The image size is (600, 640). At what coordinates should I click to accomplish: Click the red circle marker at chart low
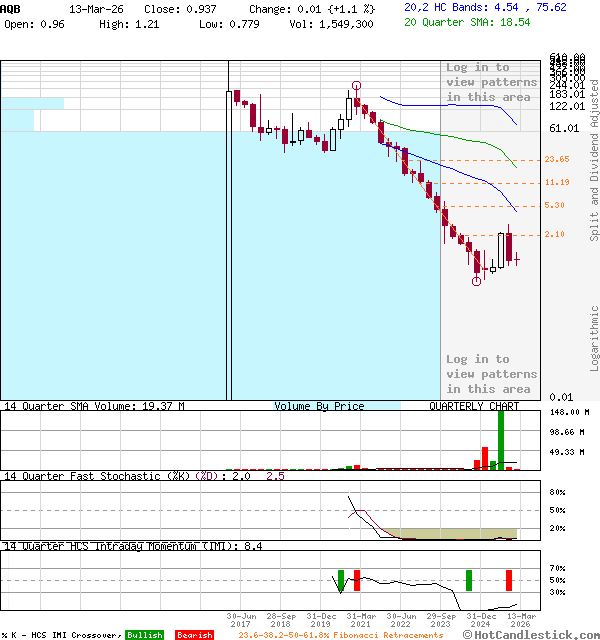tap(476, 281)
